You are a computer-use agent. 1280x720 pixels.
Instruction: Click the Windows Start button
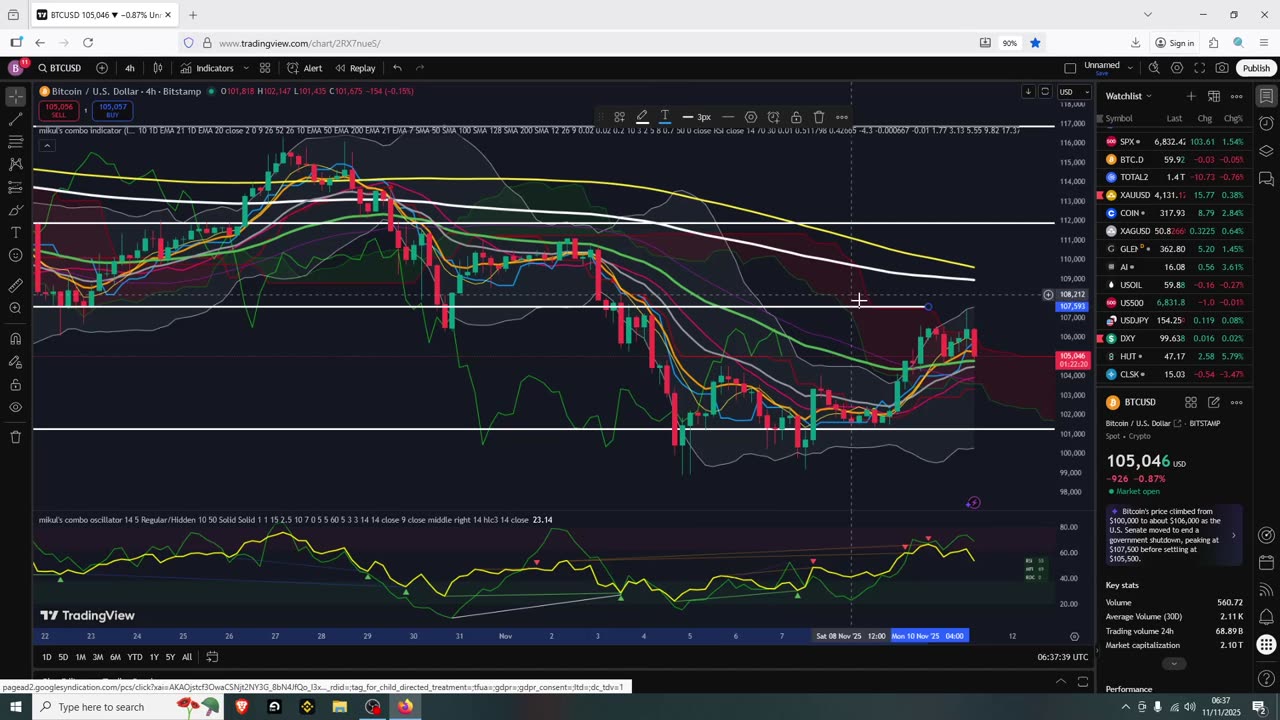tap(15, 707)
